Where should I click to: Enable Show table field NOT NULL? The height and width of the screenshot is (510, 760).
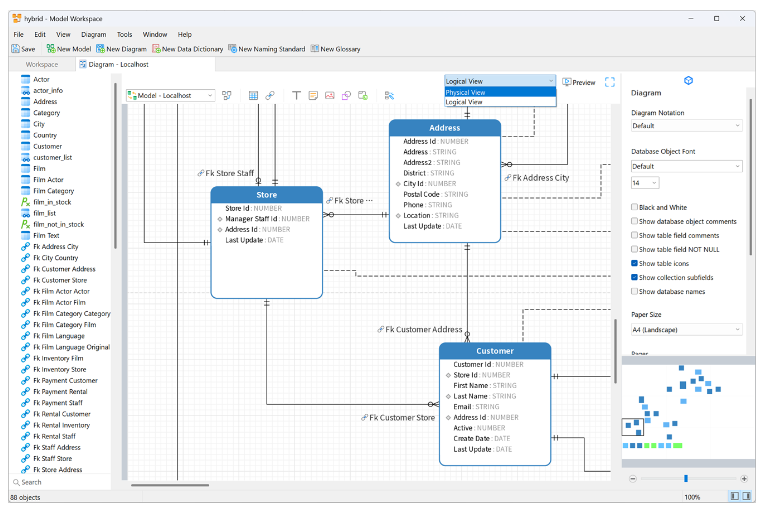[634, 249]
